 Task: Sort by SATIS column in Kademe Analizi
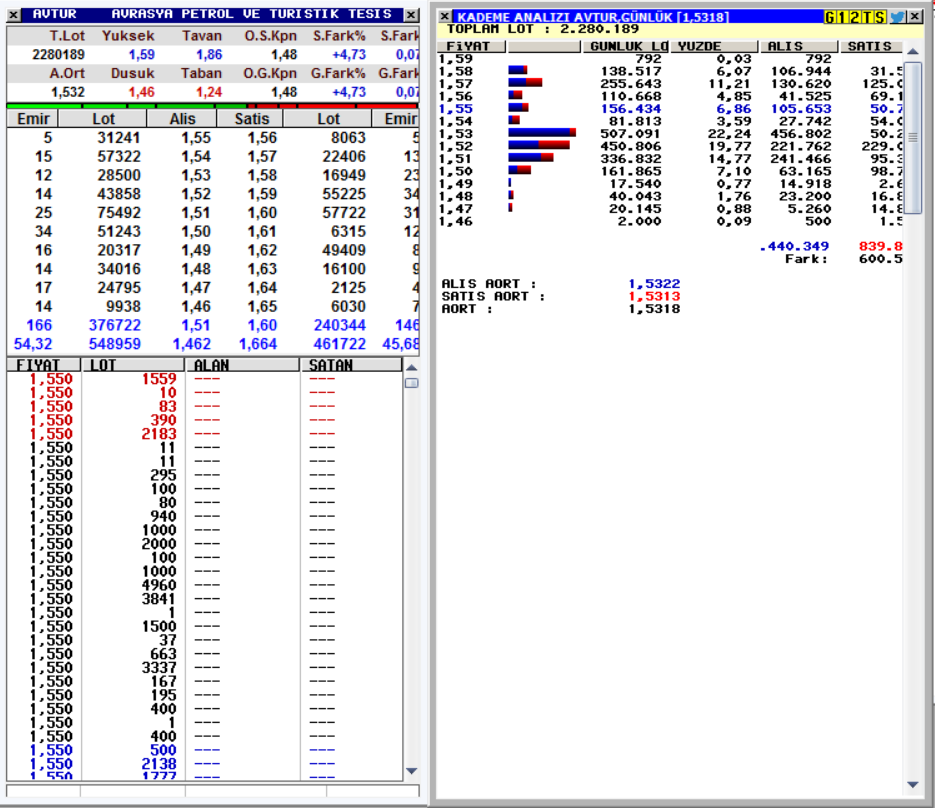coord(871,46)
